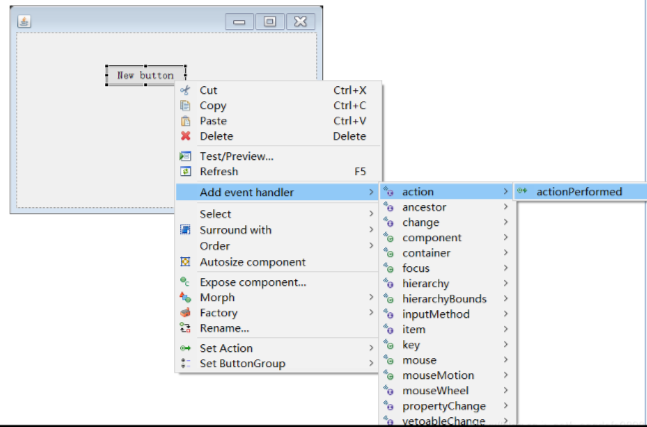Click the Surround with icon
647x427 pixels.
tap(185, 229)
